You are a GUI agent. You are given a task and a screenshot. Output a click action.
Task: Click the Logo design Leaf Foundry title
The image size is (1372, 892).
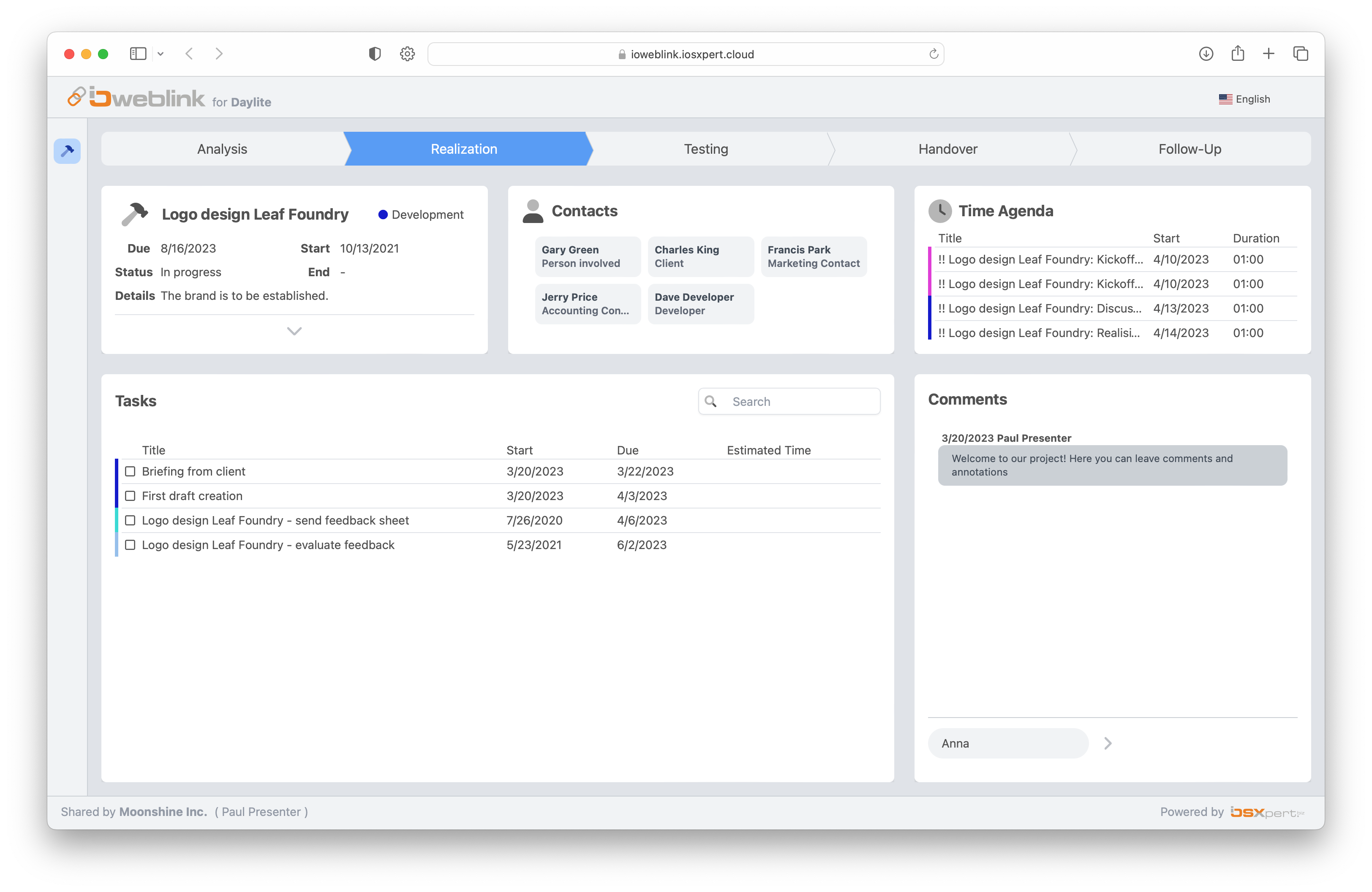pos(255,215)
